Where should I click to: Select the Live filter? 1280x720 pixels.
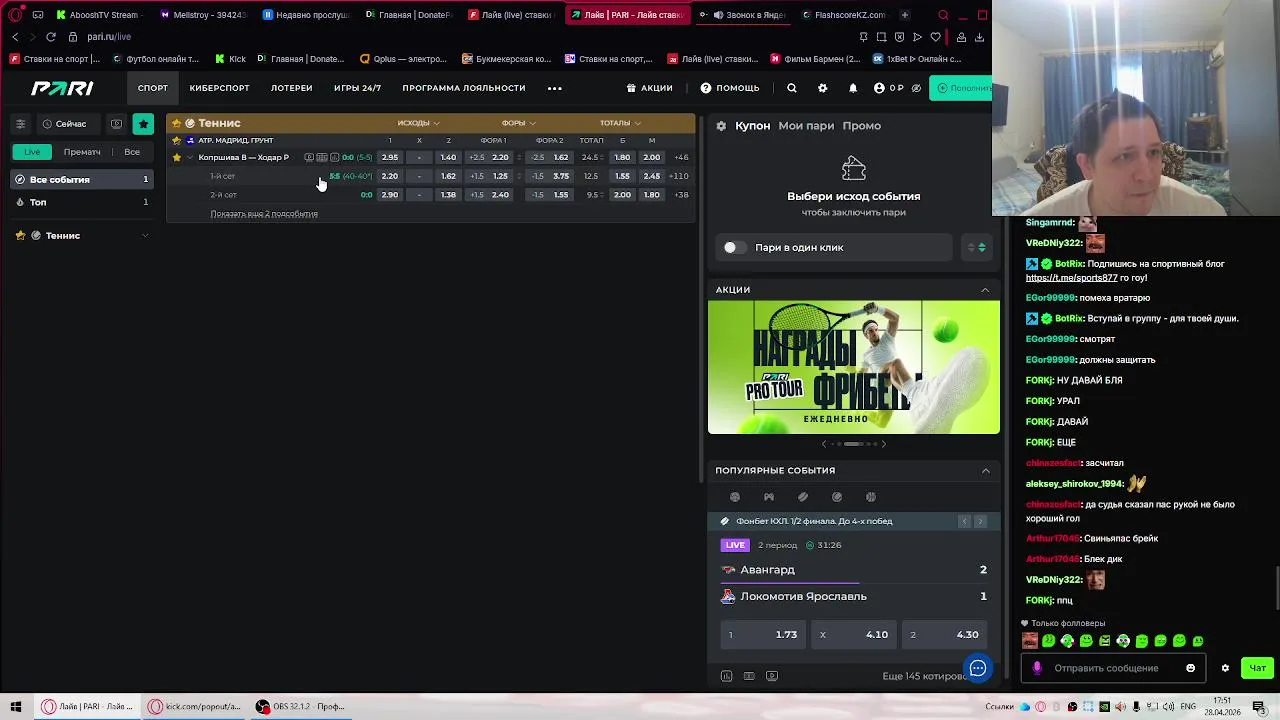click(x=32, y=152)
